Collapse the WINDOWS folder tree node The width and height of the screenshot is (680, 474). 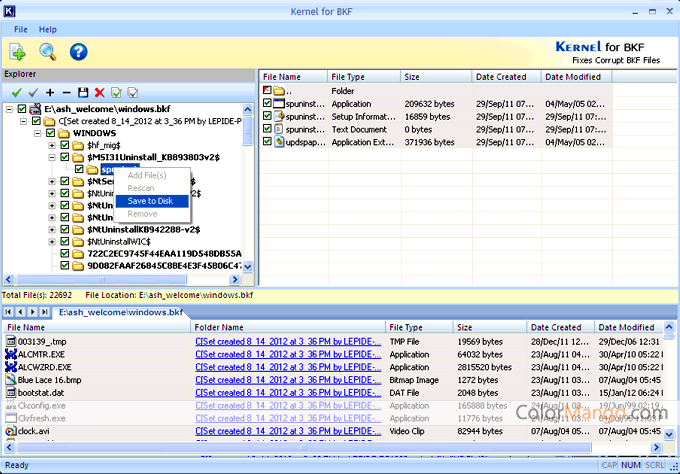pos(38,133)
